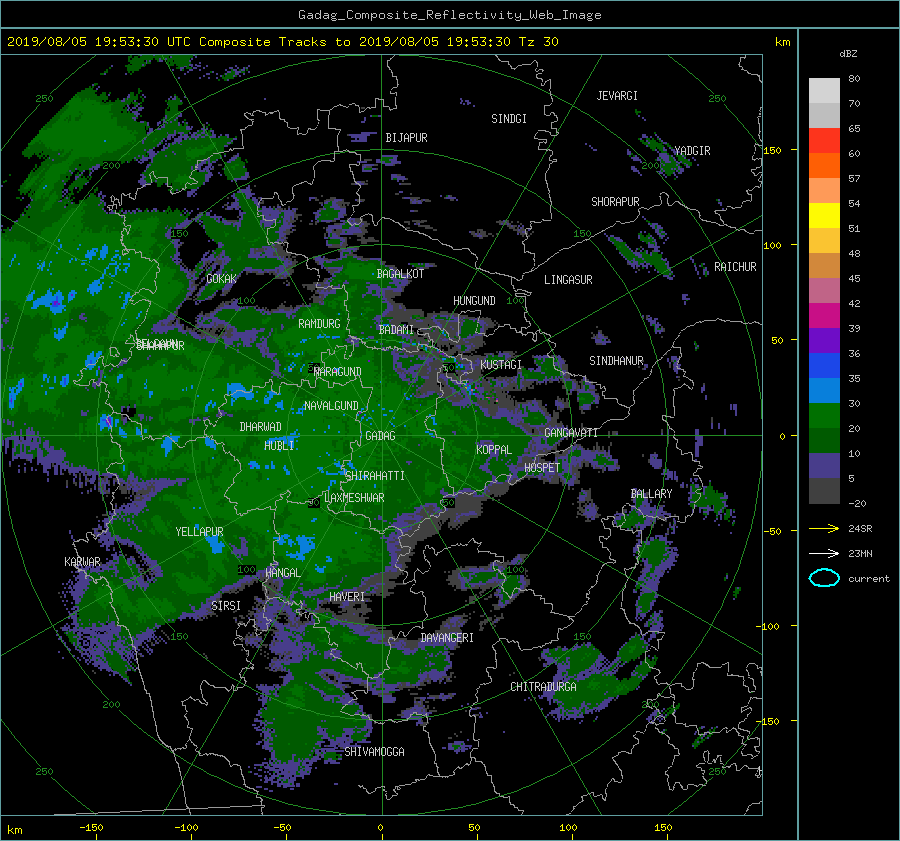Viewport: 900px width, 841px height.
Task: Click the YELLAPUR city label
Action: [x=199, y=532]
